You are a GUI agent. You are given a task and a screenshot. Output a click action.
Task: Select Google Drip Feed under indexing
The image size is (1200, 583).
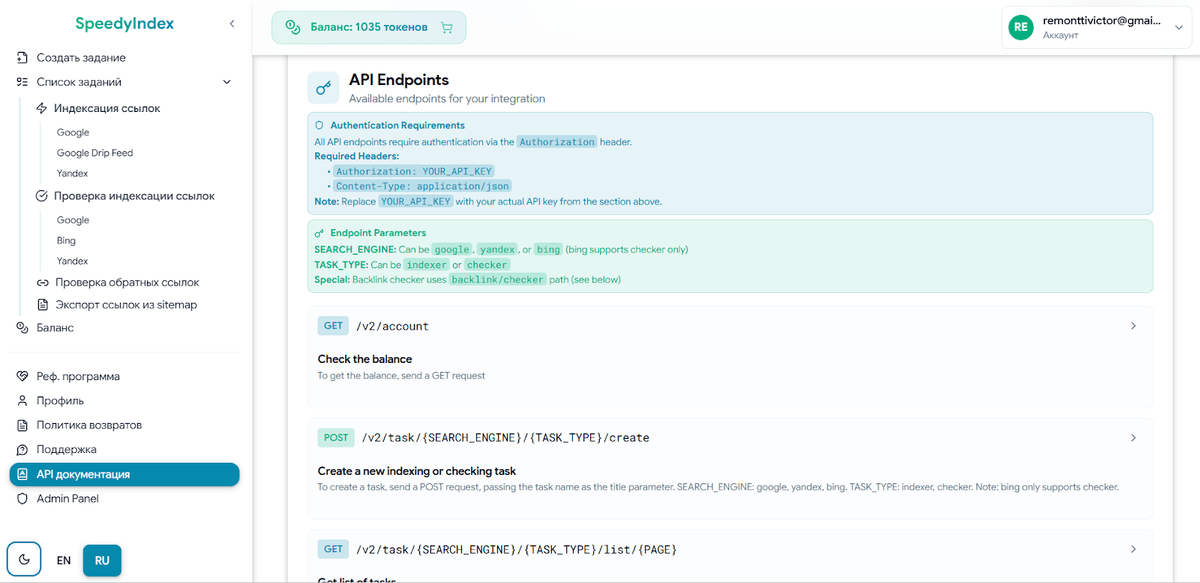(x=95, y=153)
